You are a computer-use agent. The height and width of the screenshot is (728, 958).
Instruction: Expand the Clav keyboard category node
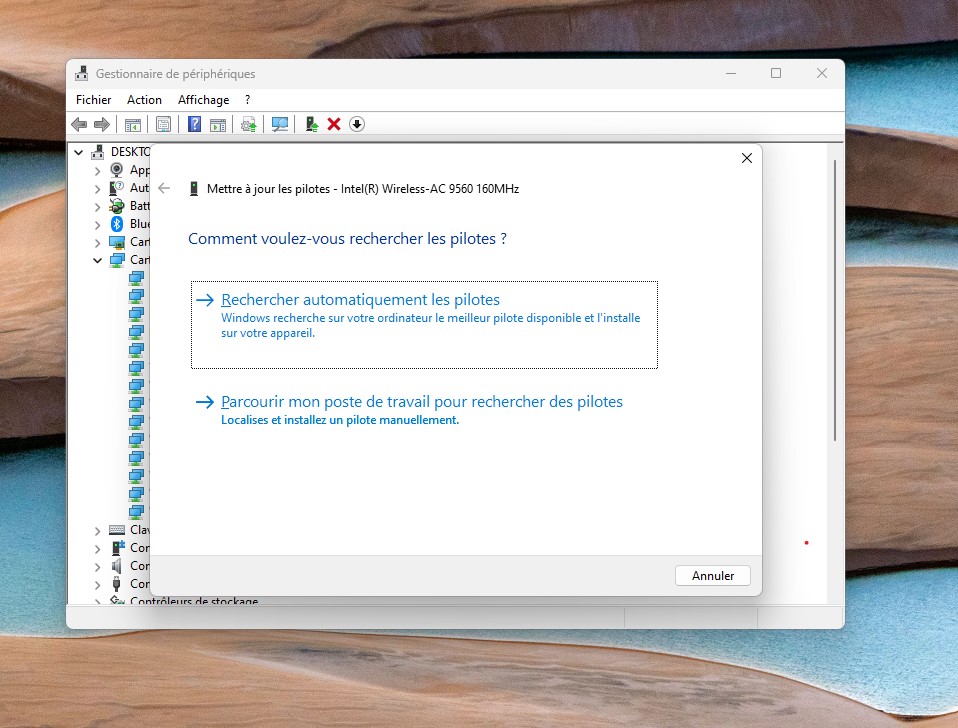(97, 531)
